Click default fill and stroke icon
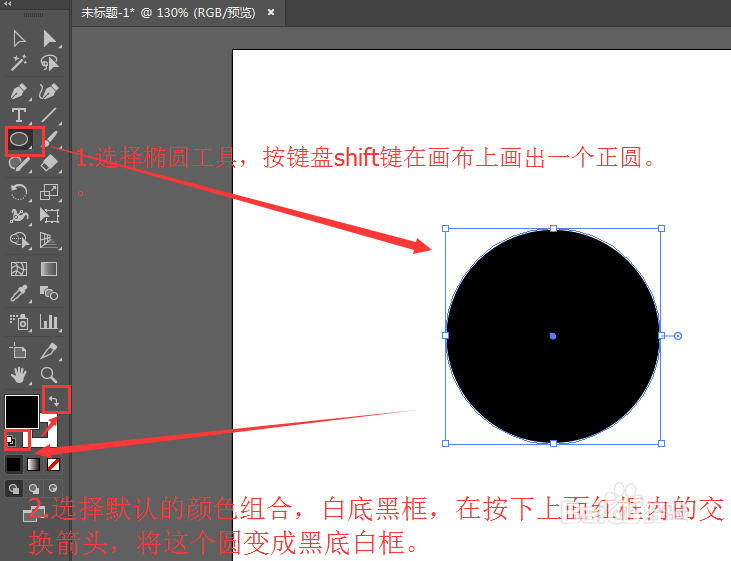 pyautogui.click(x=11, y=439)
